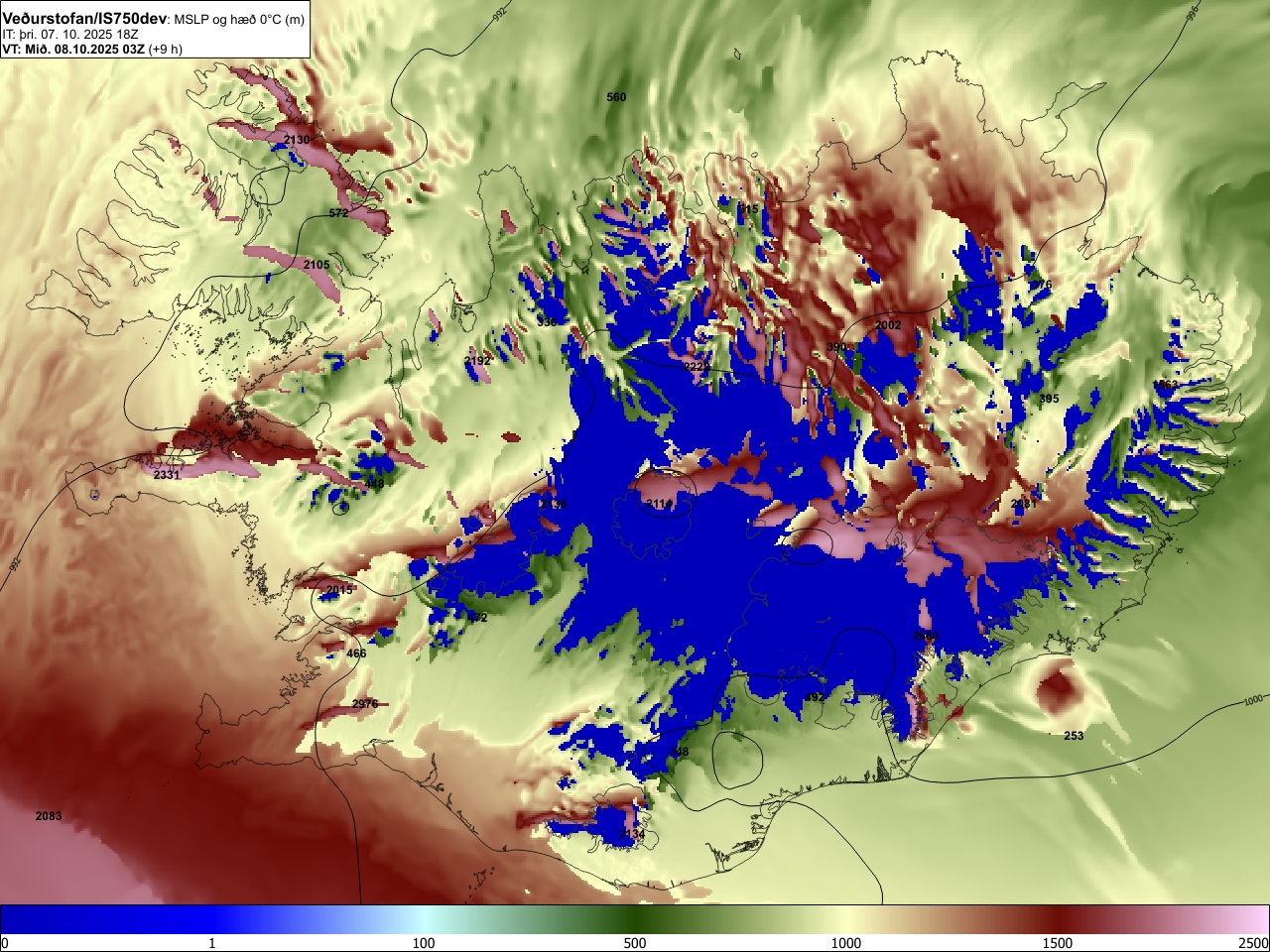Screen dimensions: 1270x952
Task: Click the '2105' map value label
Action: click(x=317, y=265)
